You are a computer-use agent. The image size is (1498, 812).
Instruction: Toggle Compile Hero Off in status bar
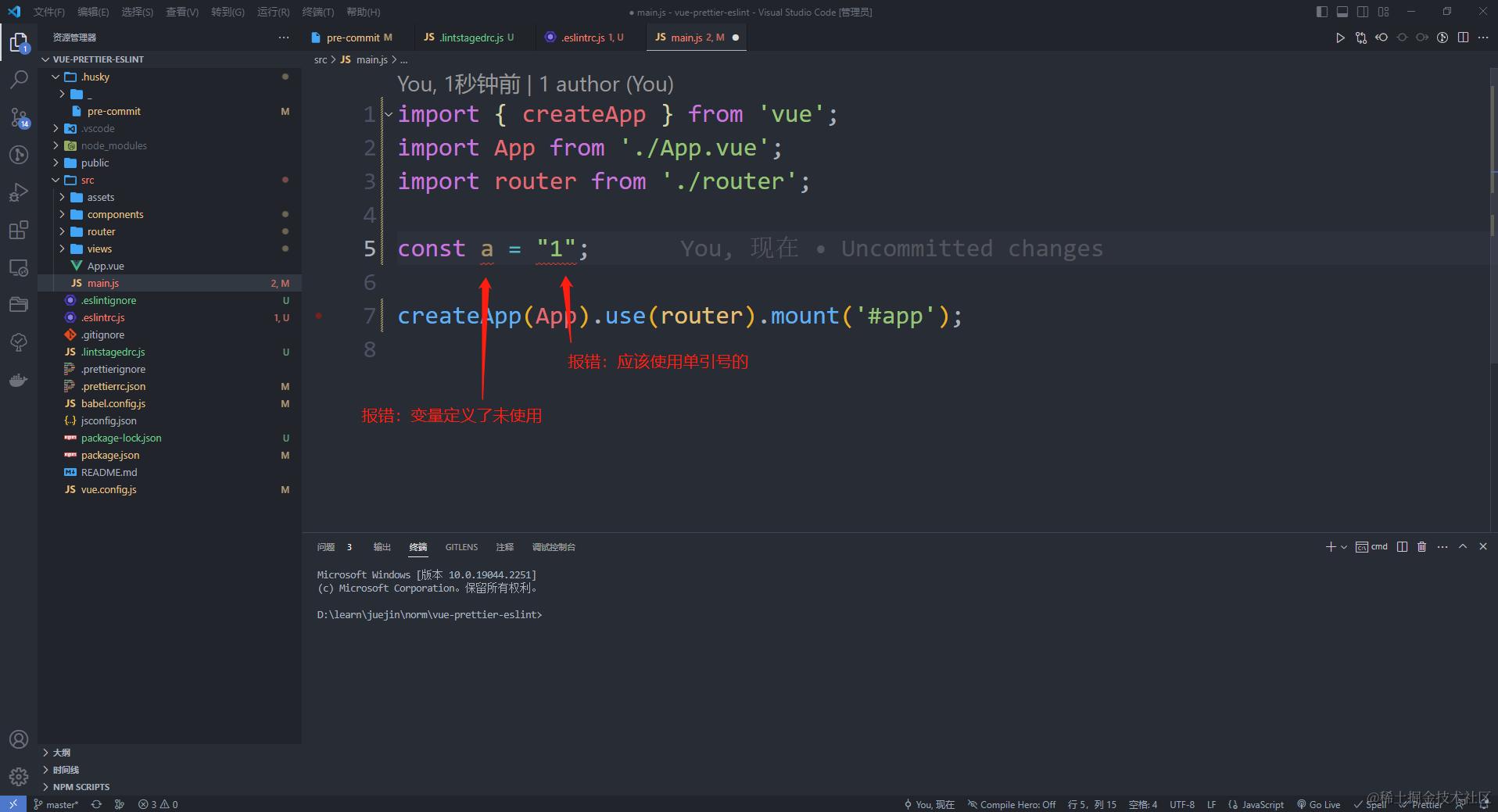click(1012, 804)
